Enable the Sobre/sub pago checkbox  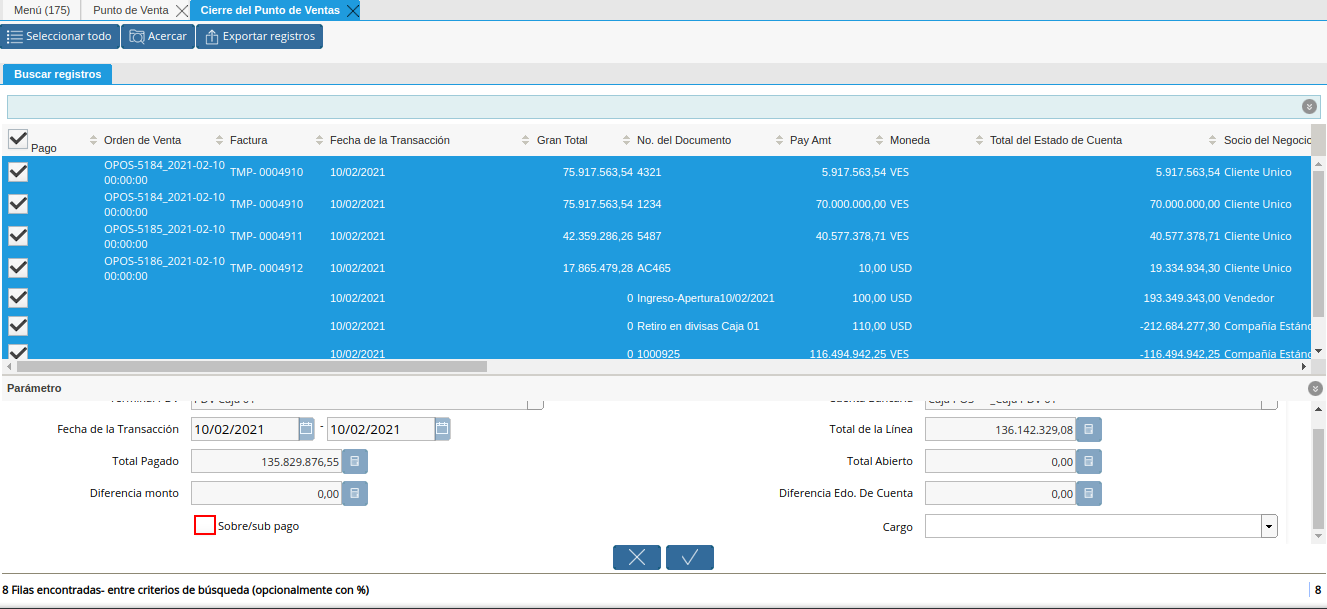205,525
